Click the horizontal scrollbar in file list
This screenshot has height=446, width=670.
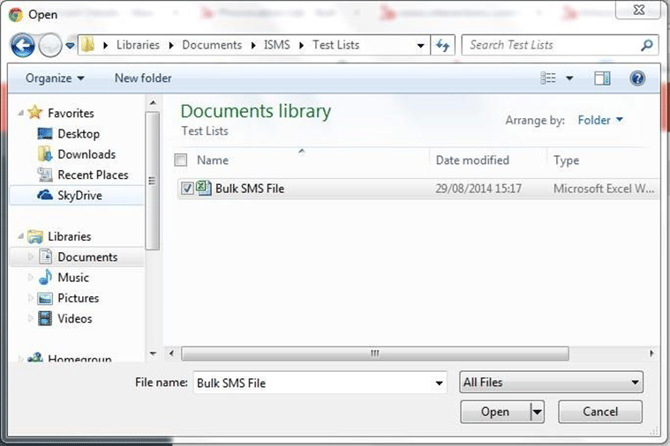[x=375, y=353]
